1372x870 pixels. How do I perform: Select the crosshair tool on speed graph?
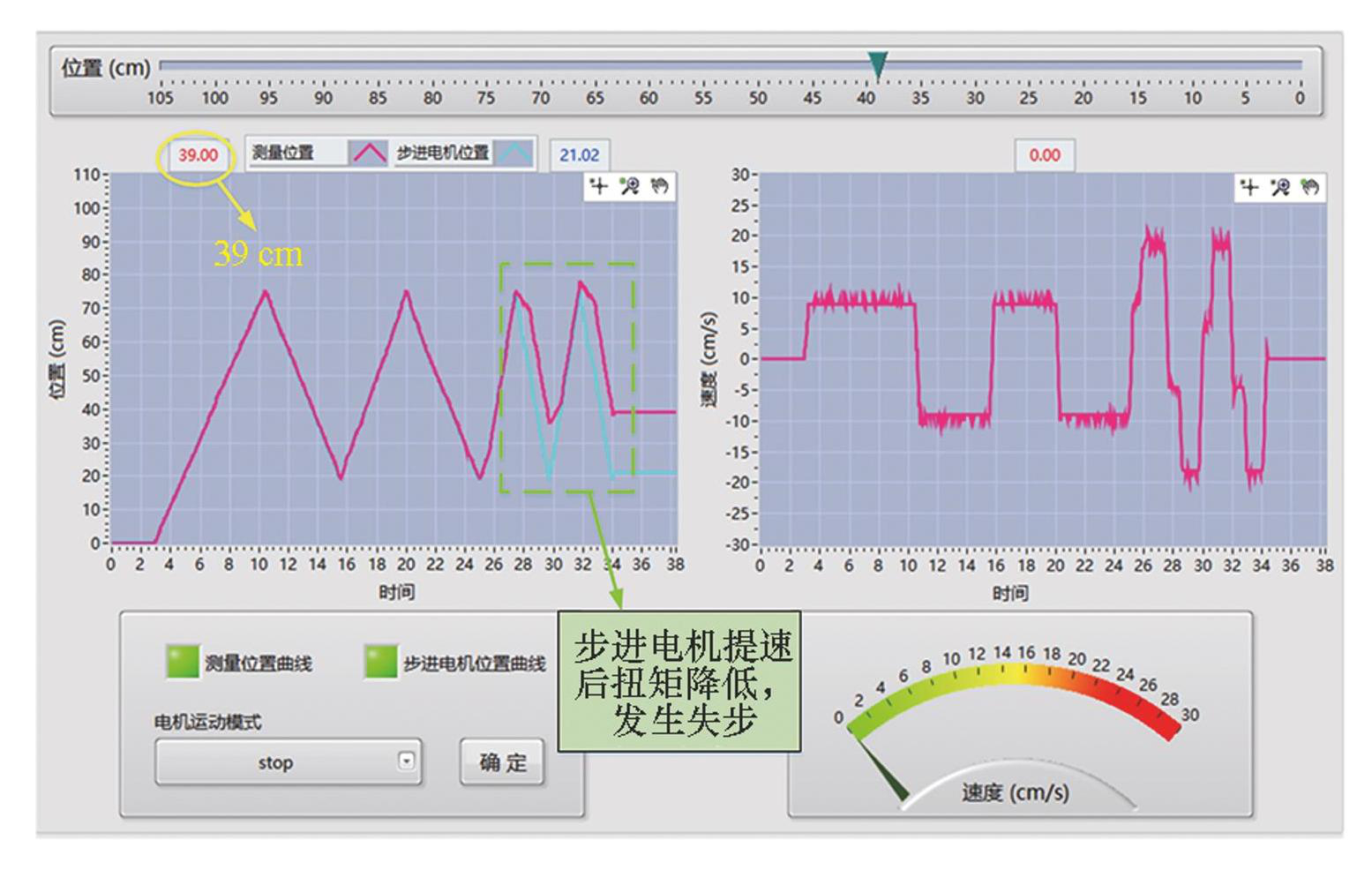pyautogui.click(x=1249, y=187)
